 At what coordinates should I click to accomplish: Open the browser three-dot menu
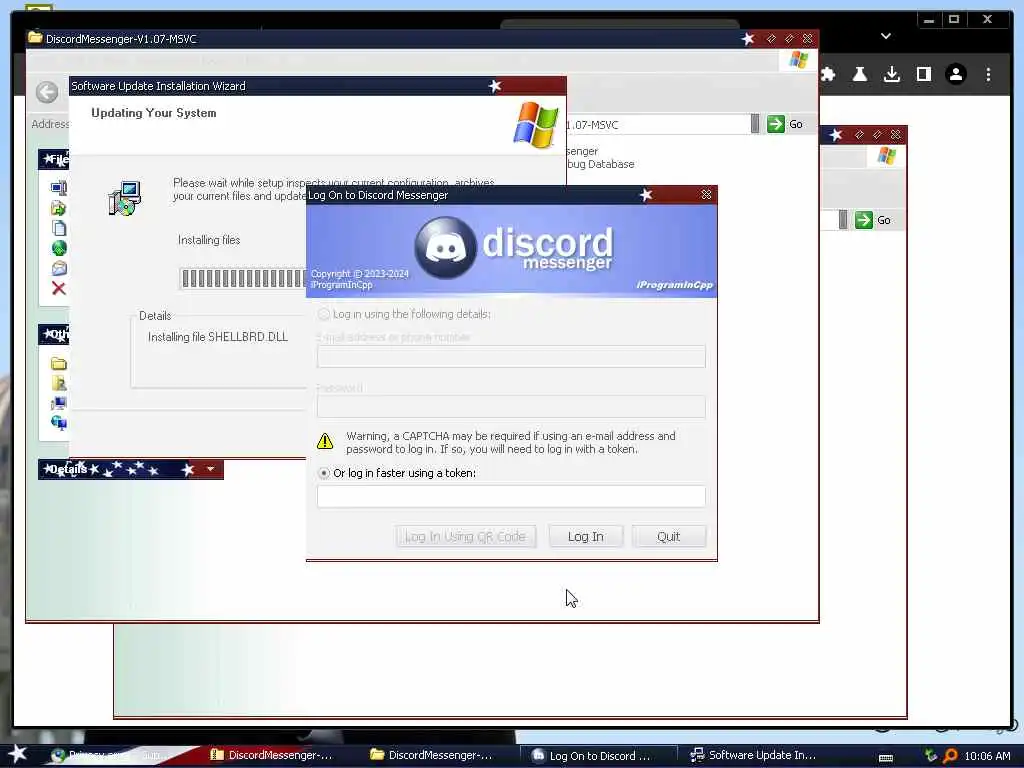988,74
